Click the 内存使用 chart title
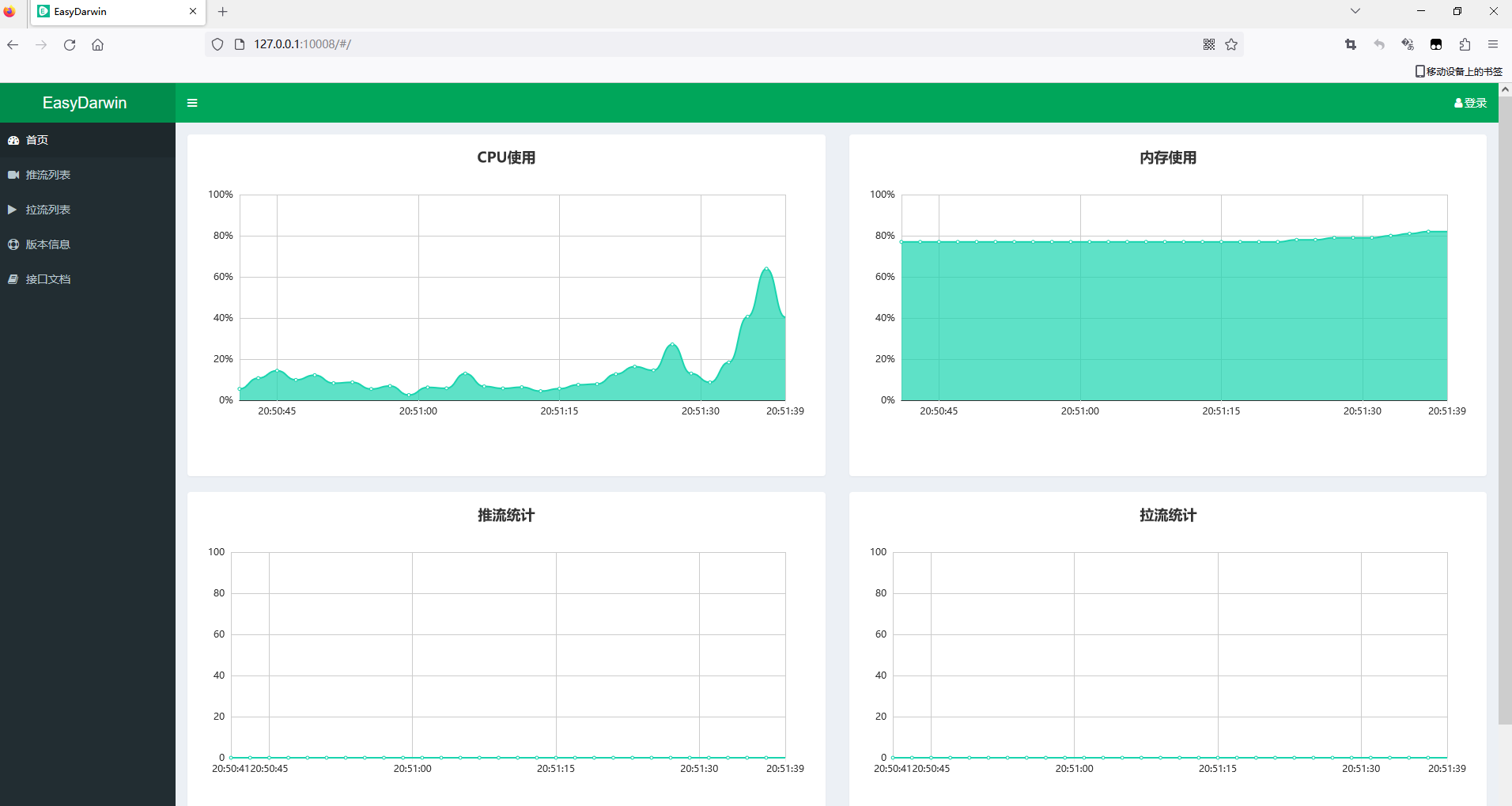 [x=1168, y=157]
